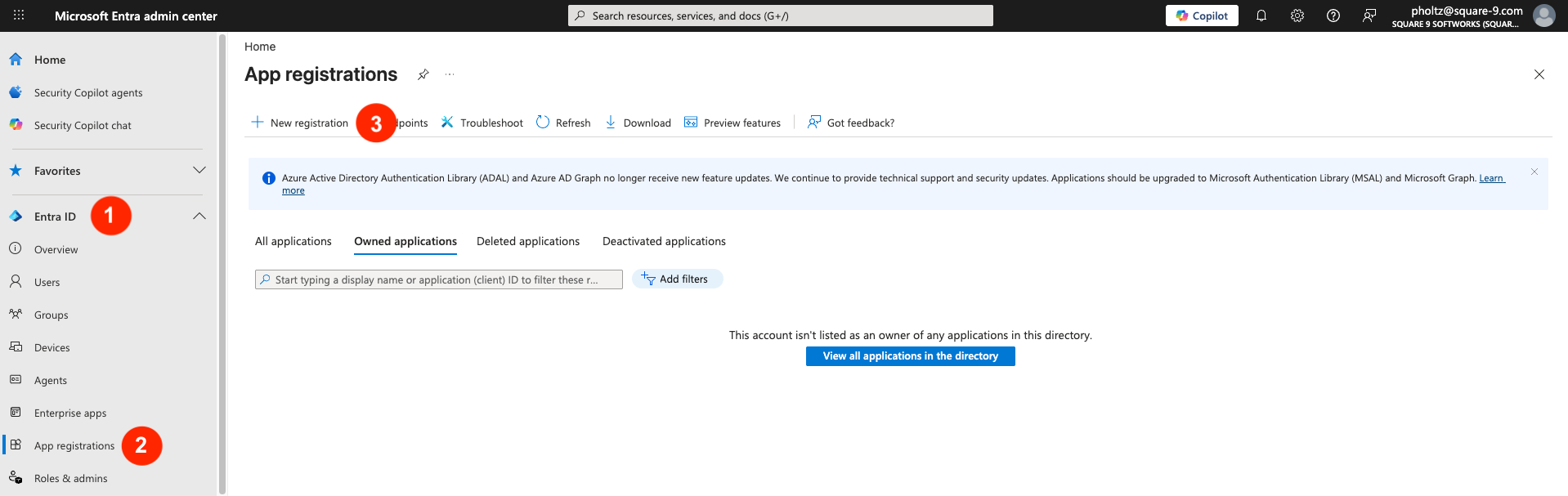
Task: Click the Home breadcrumb link
Action: pos(260,47)
